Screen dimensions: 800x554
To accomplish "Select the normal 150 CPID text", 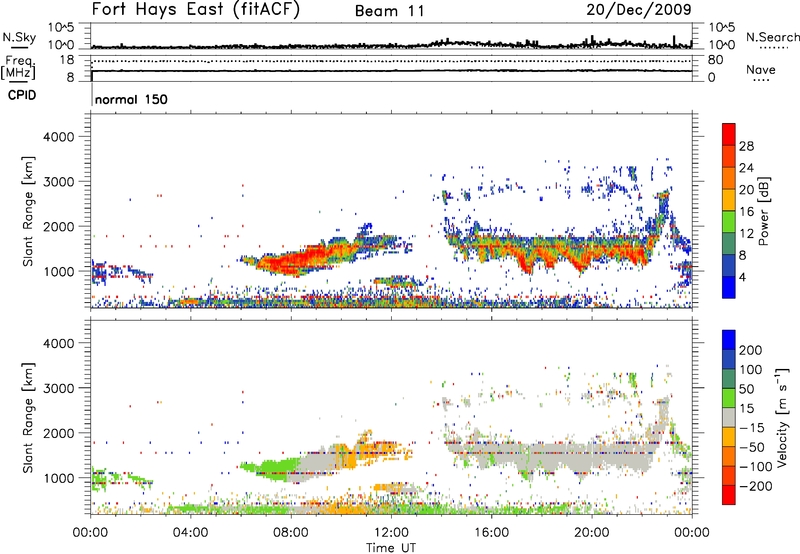I will pos(131,99).
